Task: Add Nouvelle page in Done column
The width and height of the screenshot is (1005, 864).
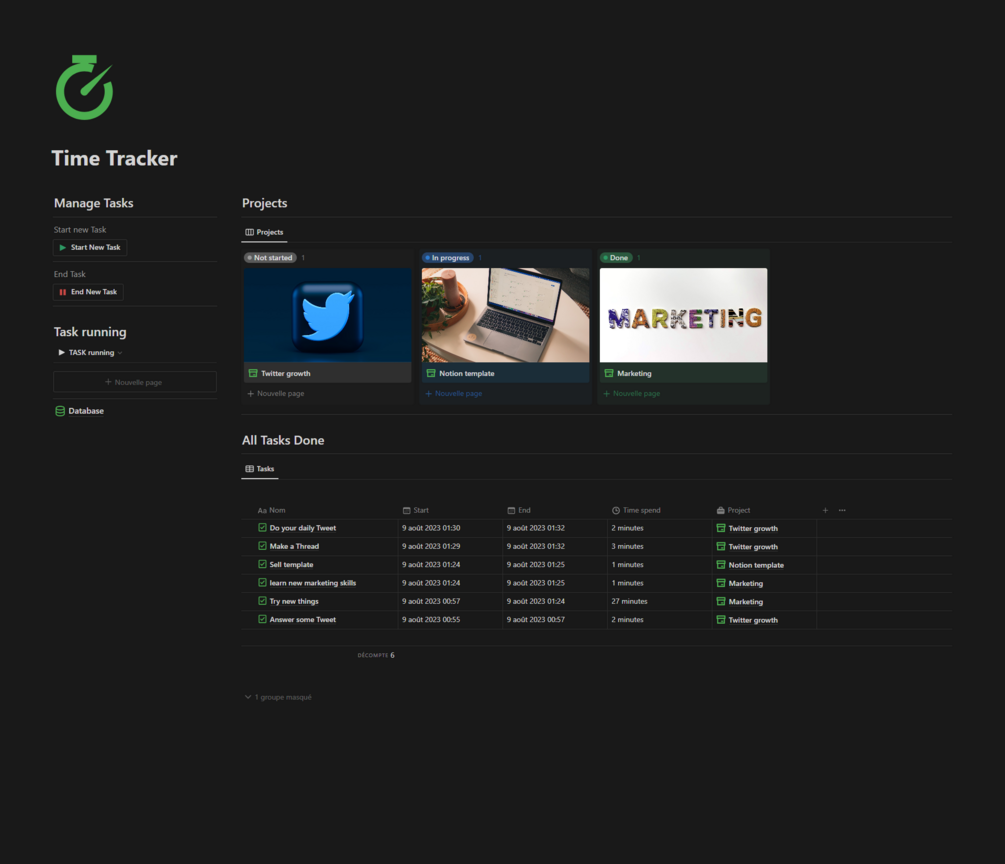Action: (632, 394)
